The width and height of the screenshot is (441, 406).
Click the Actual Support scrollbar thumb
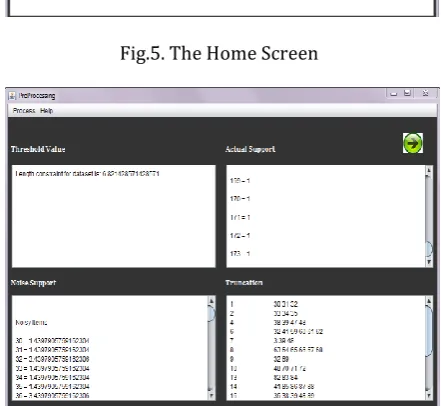coord(429,249)
